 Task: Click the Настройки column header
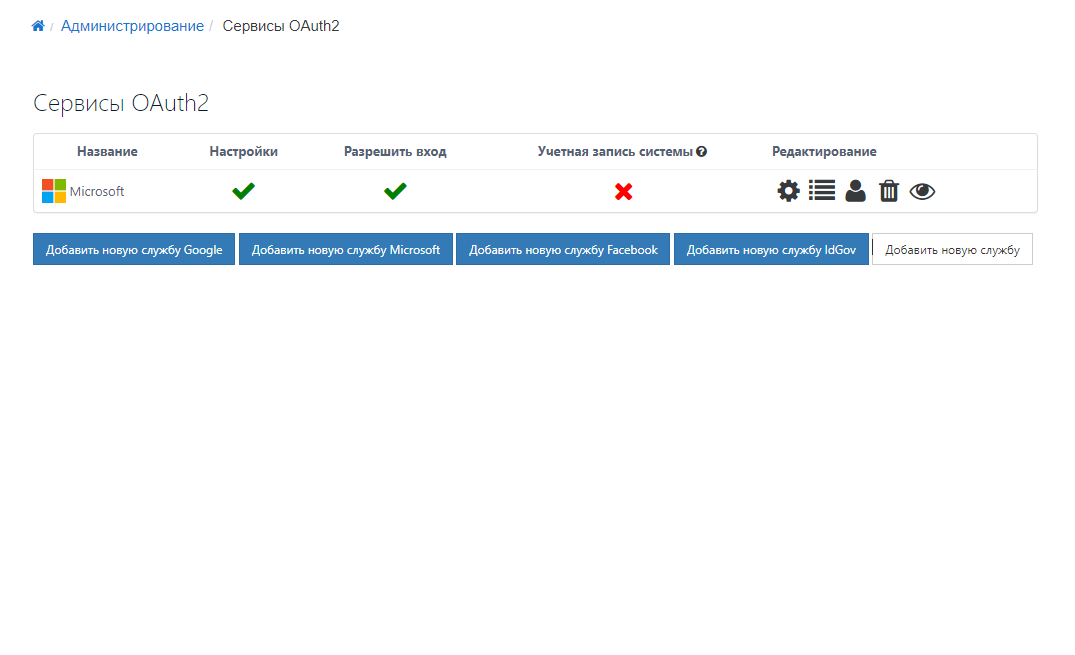click(243, 152)
